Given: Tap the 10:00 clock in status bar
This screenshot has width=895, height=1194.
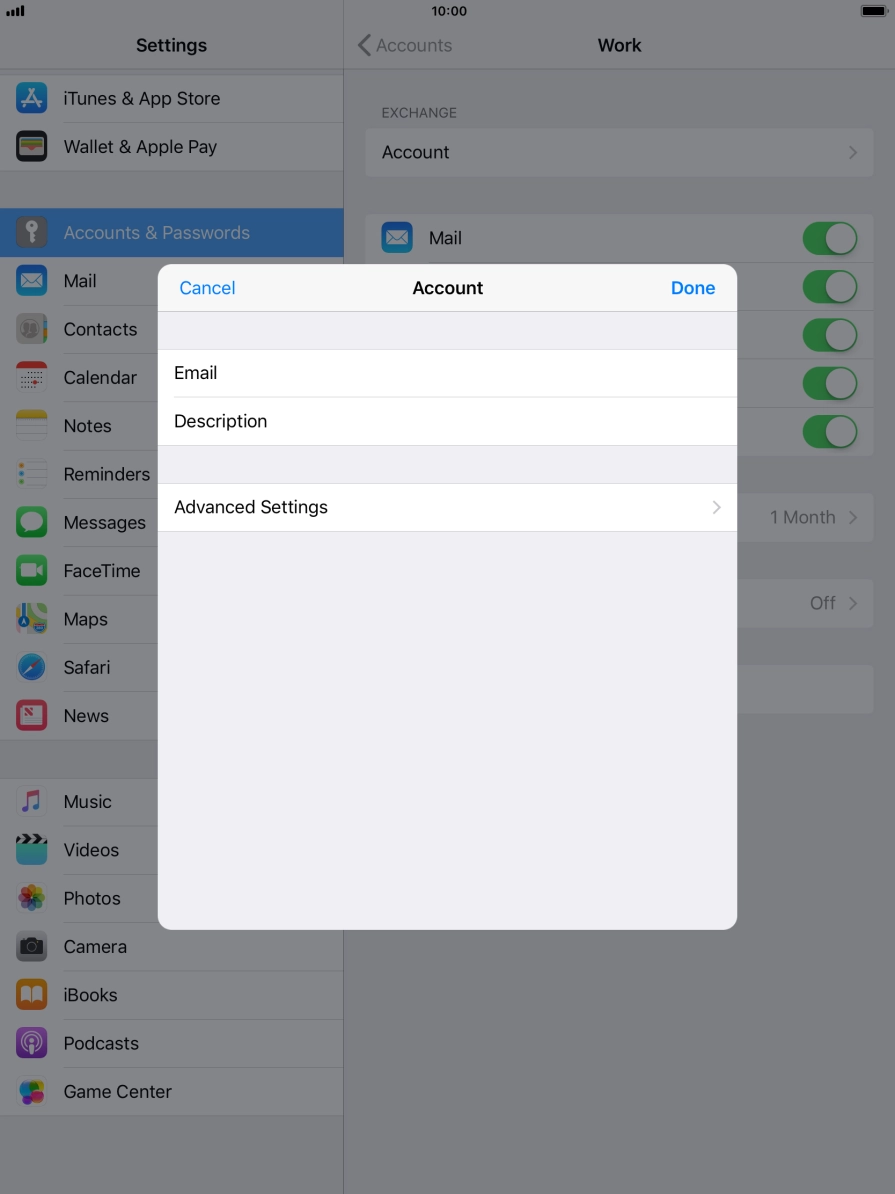Looking at the screenshot, I should (449, 11).
